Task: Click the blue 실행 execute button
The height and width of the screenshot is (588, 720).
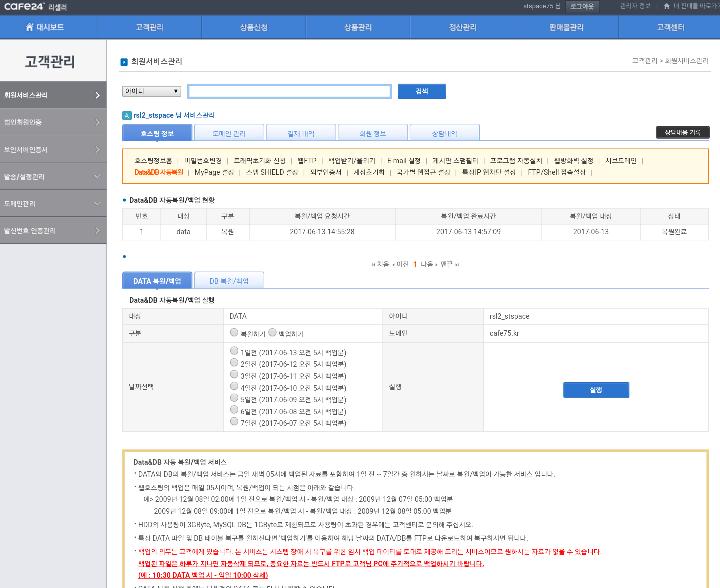Action: coord(596,390)
